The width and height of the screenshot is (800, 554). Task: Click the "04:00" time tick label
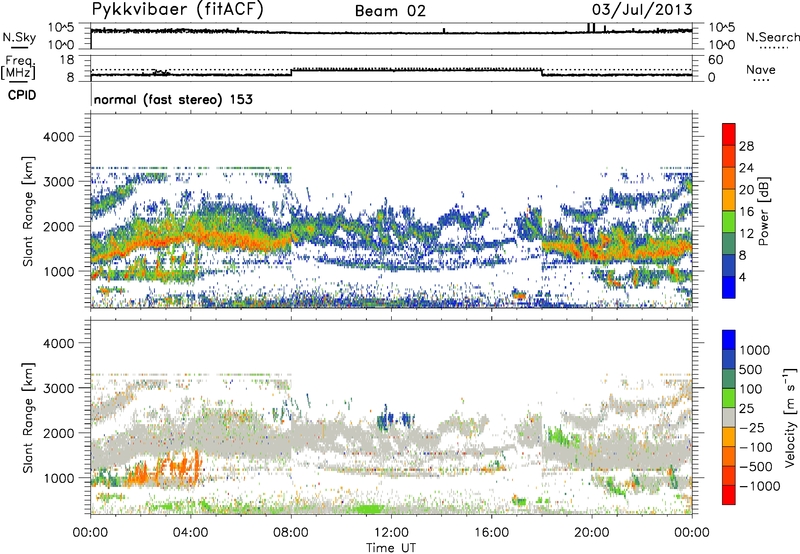(x=190, y=533)
